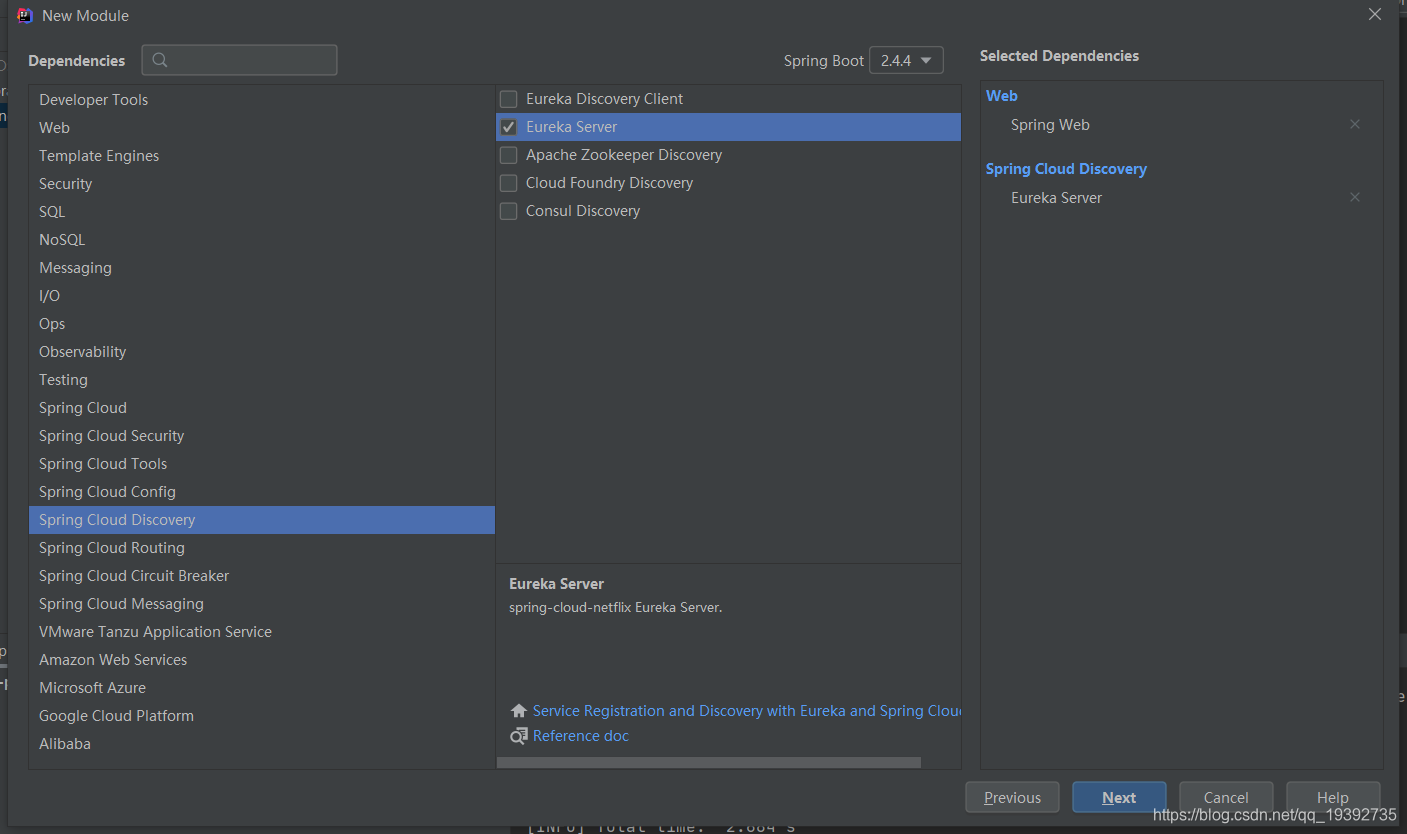Close the New Module dialog

pos(1375,15)
